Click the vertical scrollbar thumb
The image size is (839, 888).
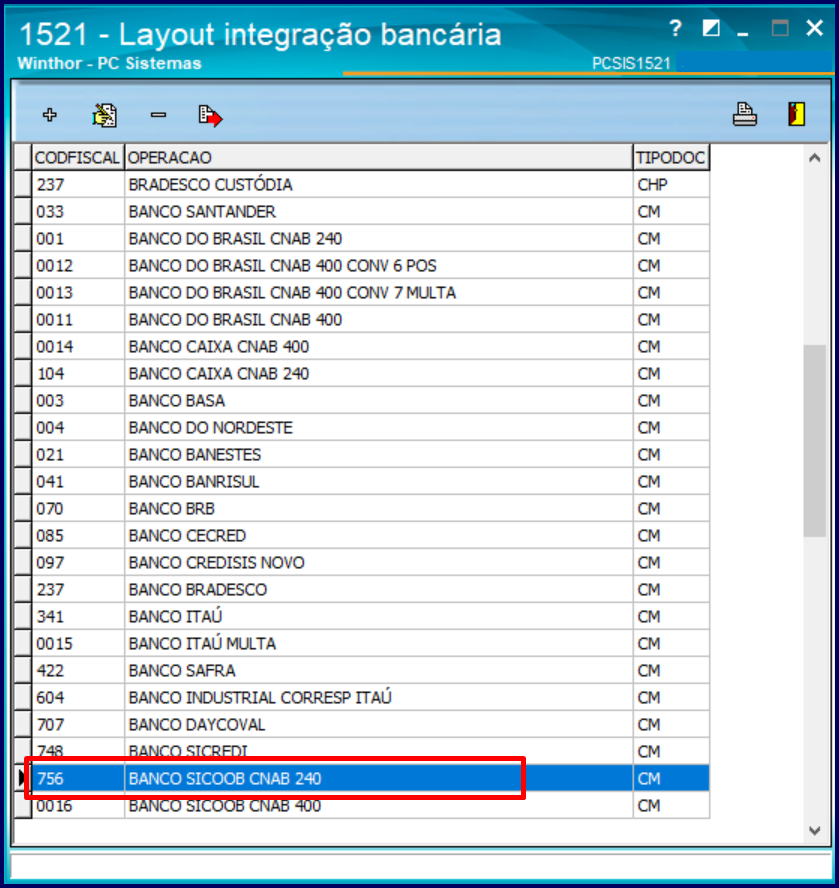[x=814, y=440]
